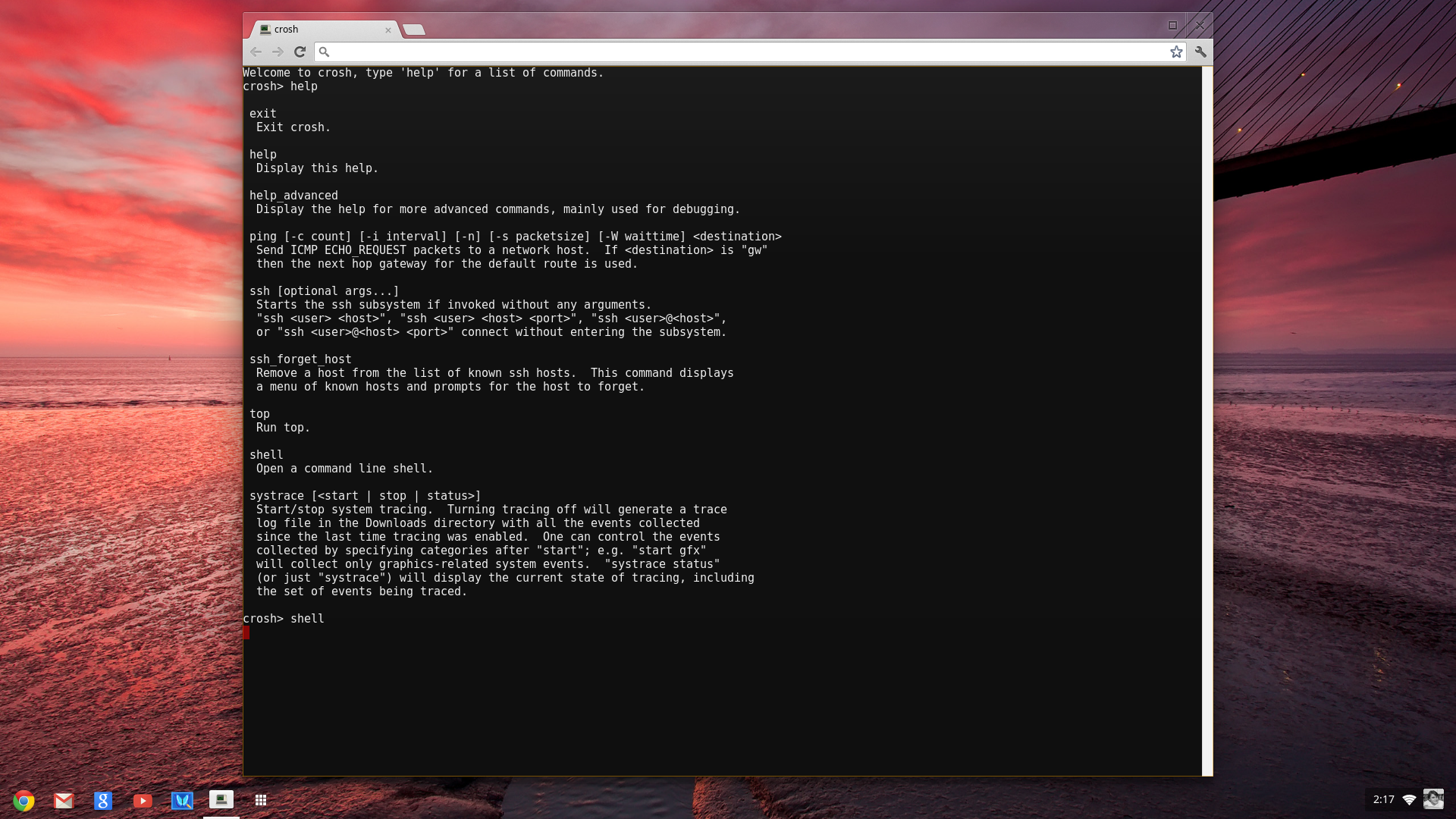
Task: Bookmark this page with the star icon
Action: (x=1176, y=52)
